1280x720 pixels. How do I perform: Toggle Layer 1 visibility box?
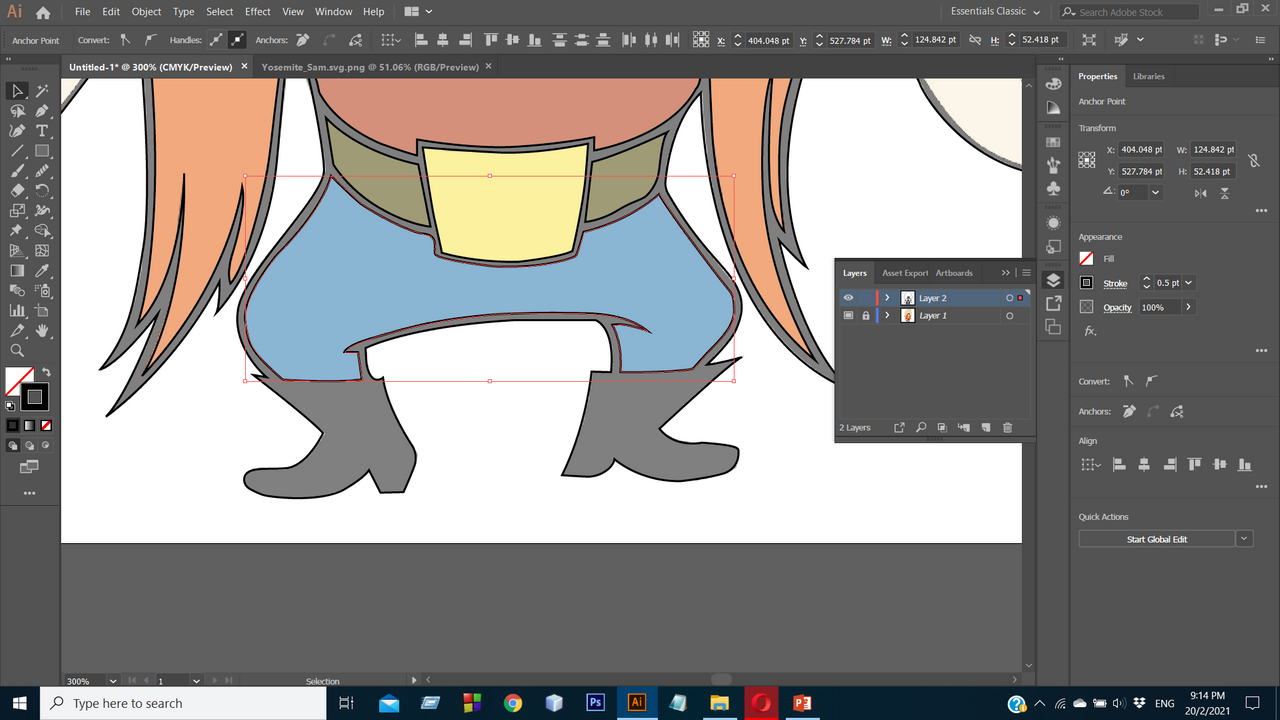click(848, 316)
